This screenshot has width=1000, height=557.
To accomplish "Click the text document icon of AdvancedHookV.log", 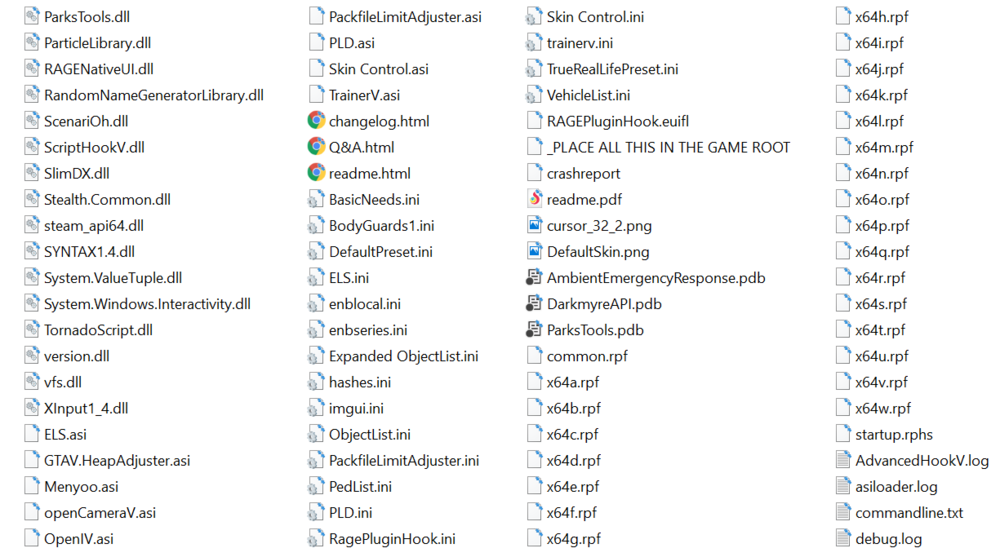I will 843,460.
